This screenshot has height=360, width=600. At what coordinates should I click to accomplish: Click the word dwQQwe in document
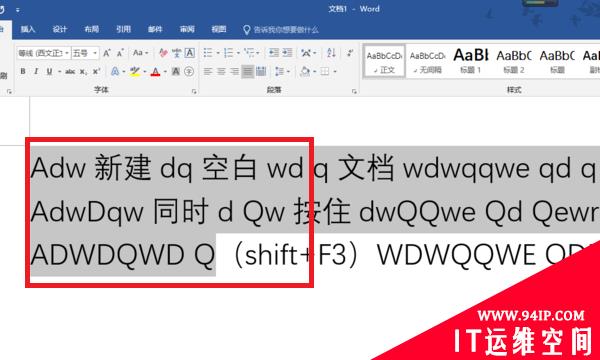tap(418, 212)
